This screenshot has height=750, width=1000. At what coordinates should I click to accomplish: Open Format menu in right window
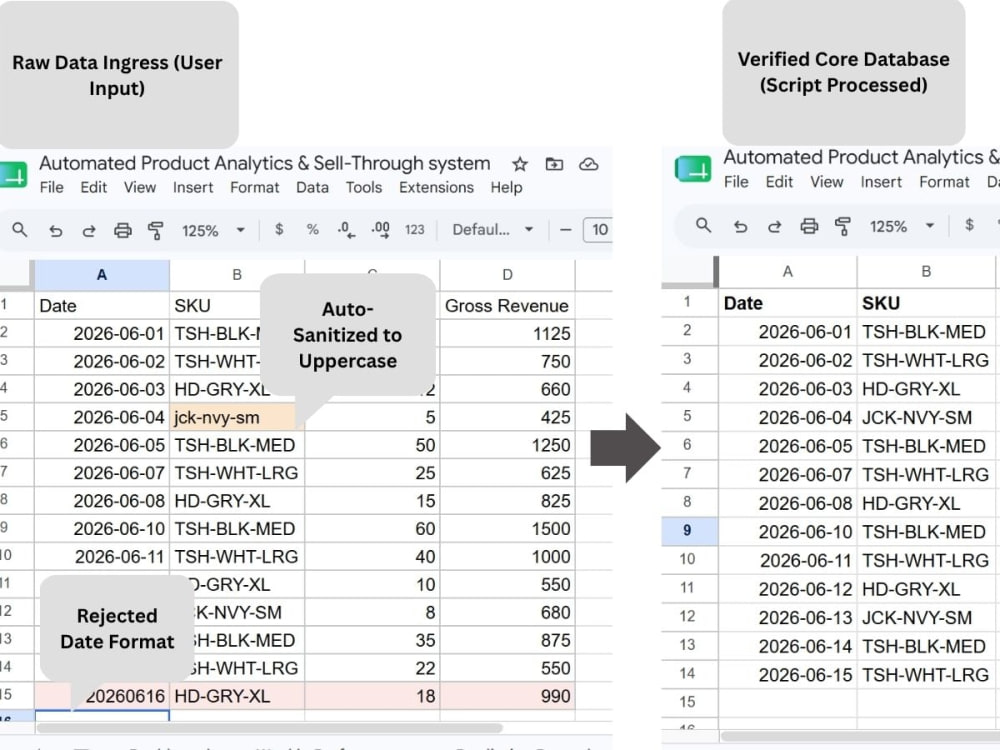[x=944, y=182]
